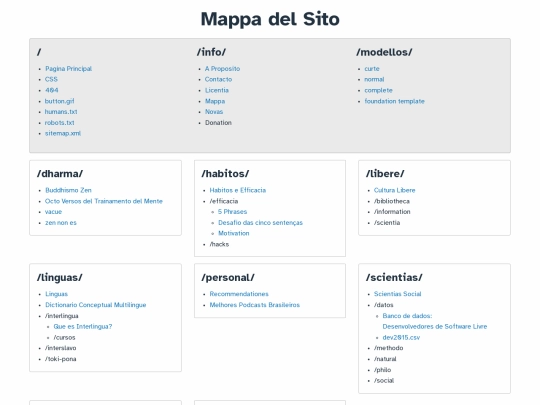Click the /dharma/ card heading
This screenshot has width=540, height=405.
(x=60, y=174)
